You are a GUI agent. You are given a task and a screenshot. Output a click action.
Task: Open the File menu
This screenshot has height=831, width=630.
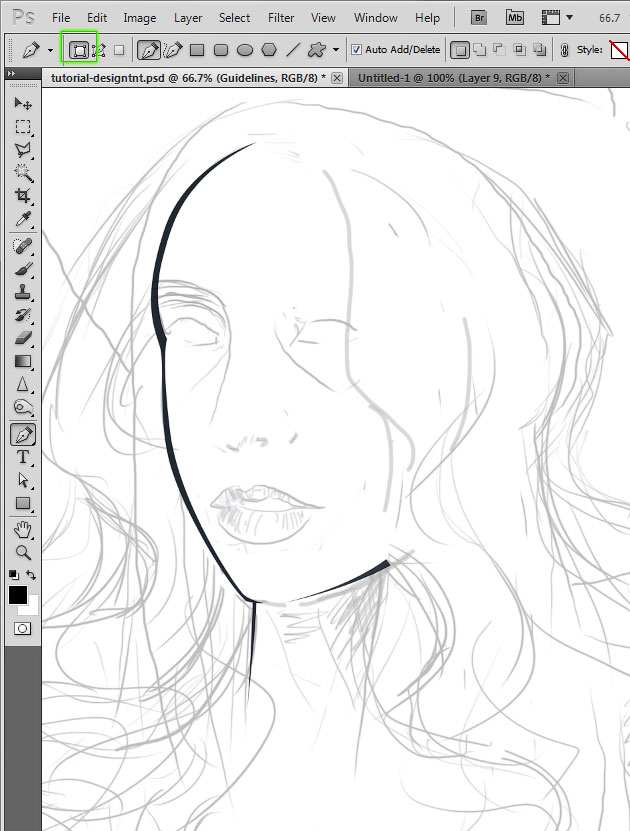click(61, 17)
